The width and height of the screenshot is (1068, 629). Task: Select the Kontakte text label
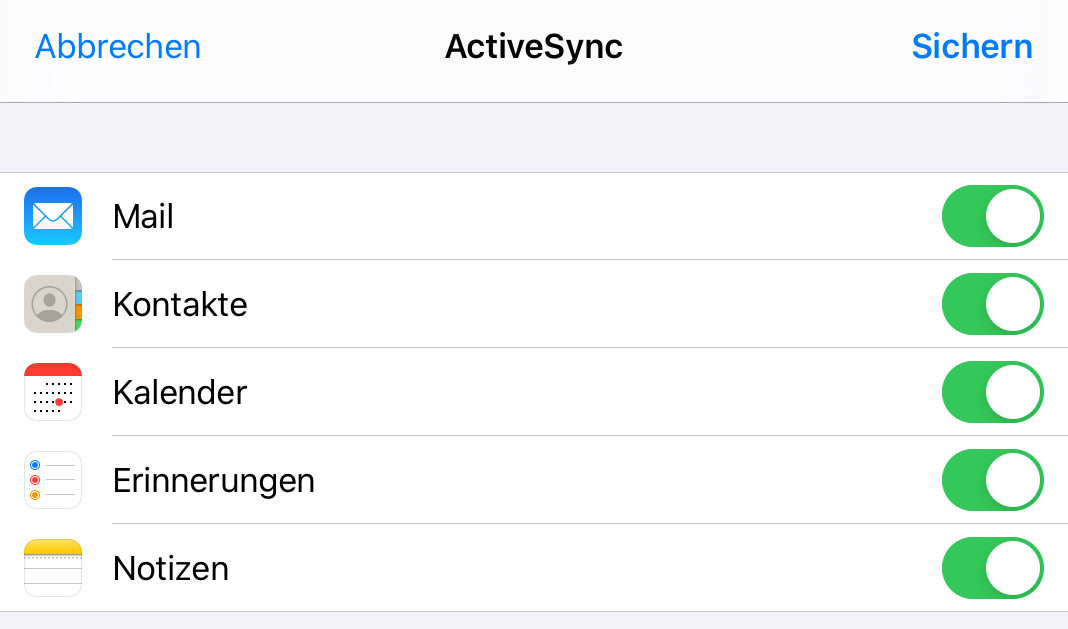(180, 304)
